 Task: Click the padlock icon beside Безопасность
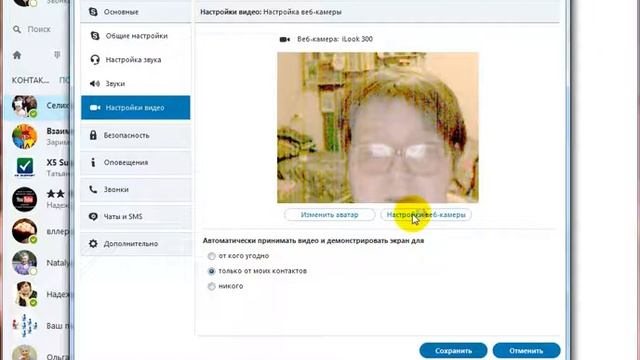tap(93, 135)
